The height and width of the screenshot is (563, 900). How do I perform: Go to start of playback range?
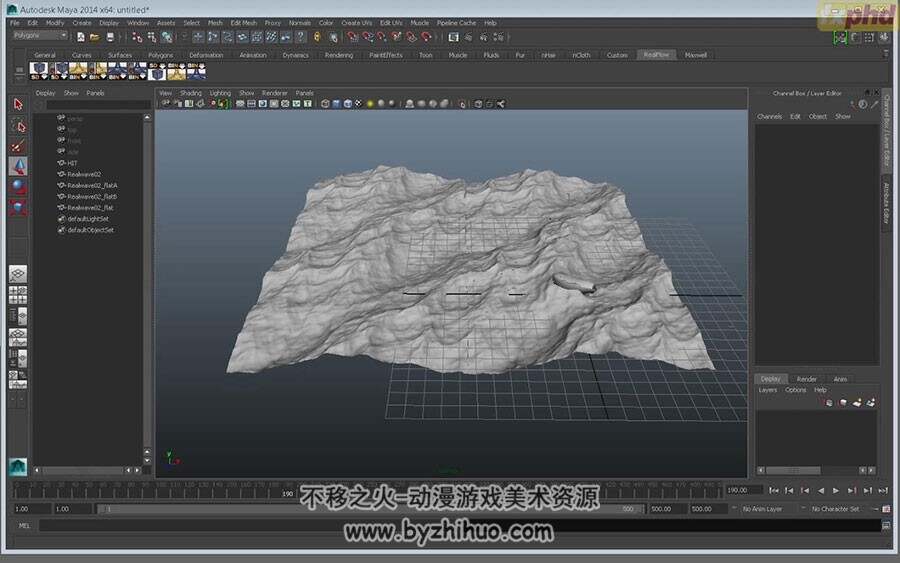click(x=774, y=490)
